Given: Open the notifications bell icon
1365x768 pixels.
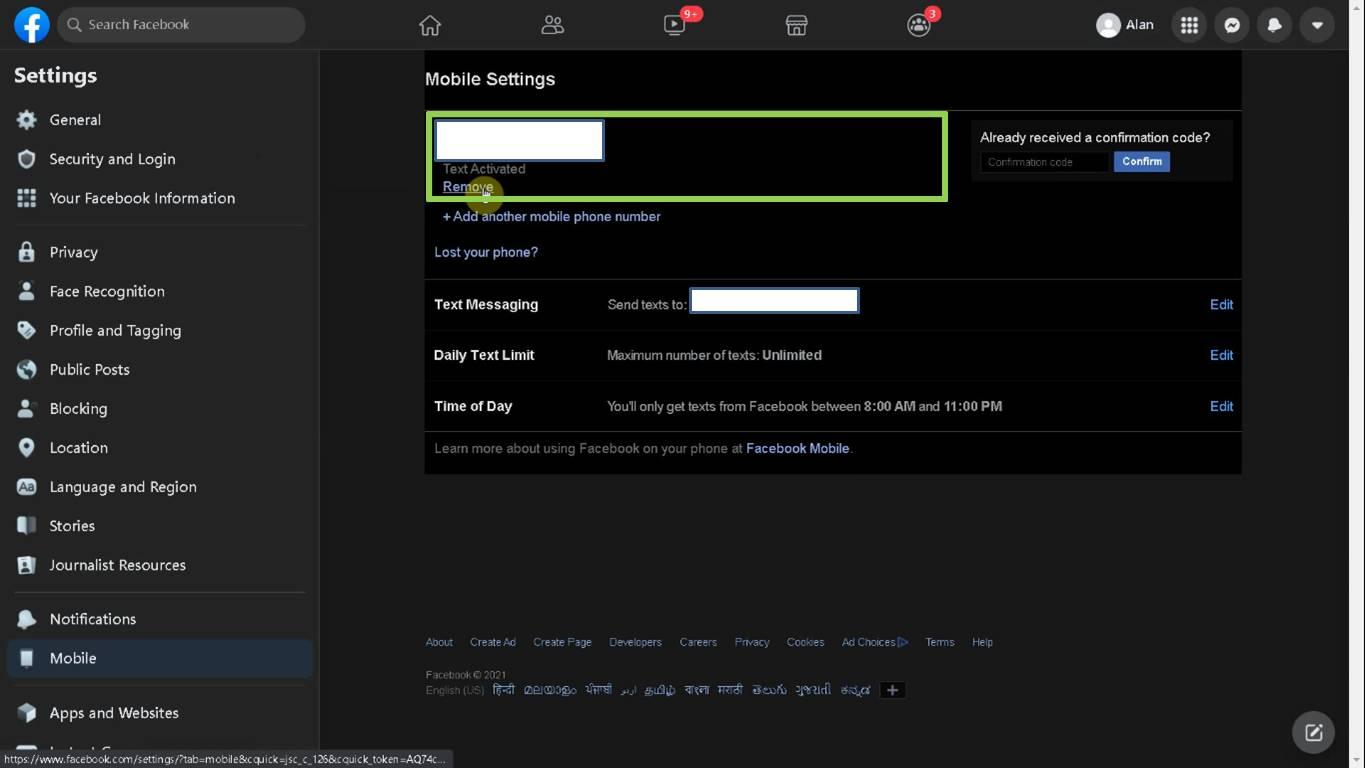Looking at the screenshot, I should [1274, 25].
